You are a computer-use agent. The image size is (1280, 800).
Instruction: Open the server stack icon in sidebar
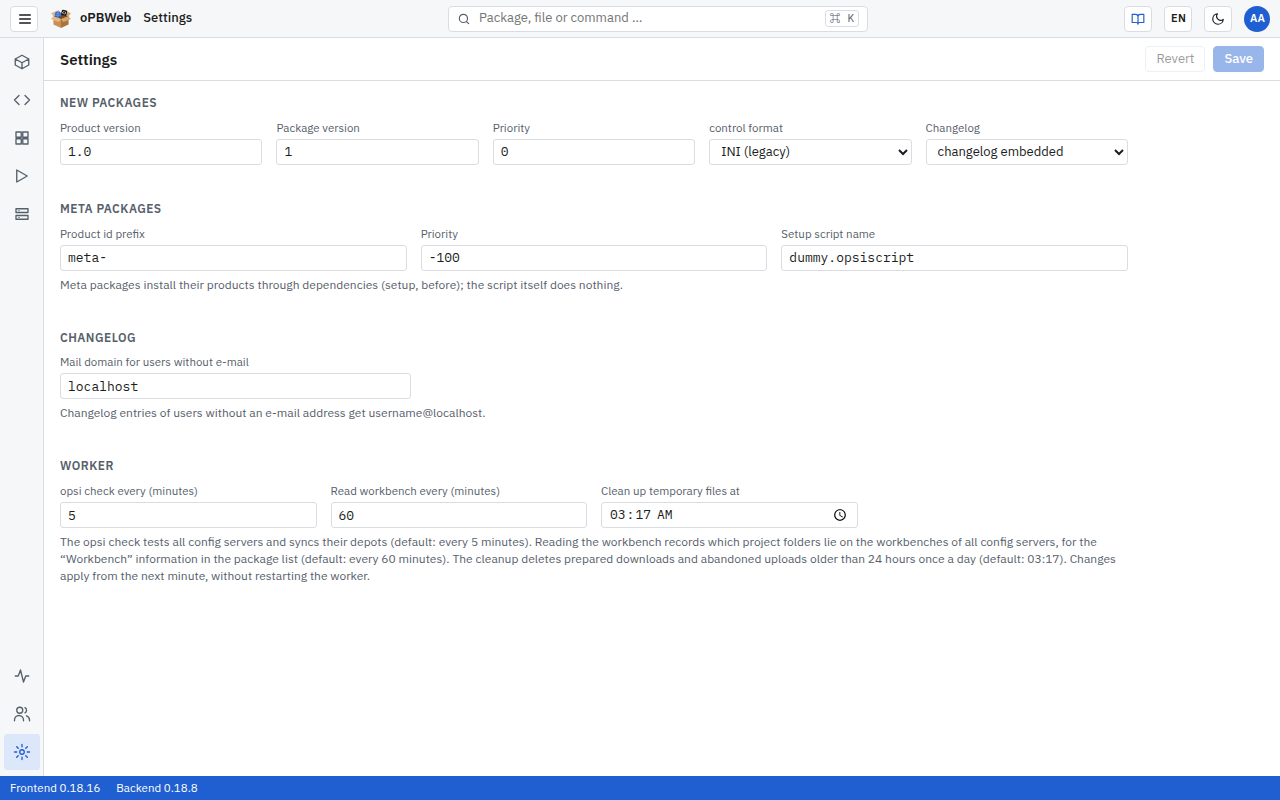[22, 214]
